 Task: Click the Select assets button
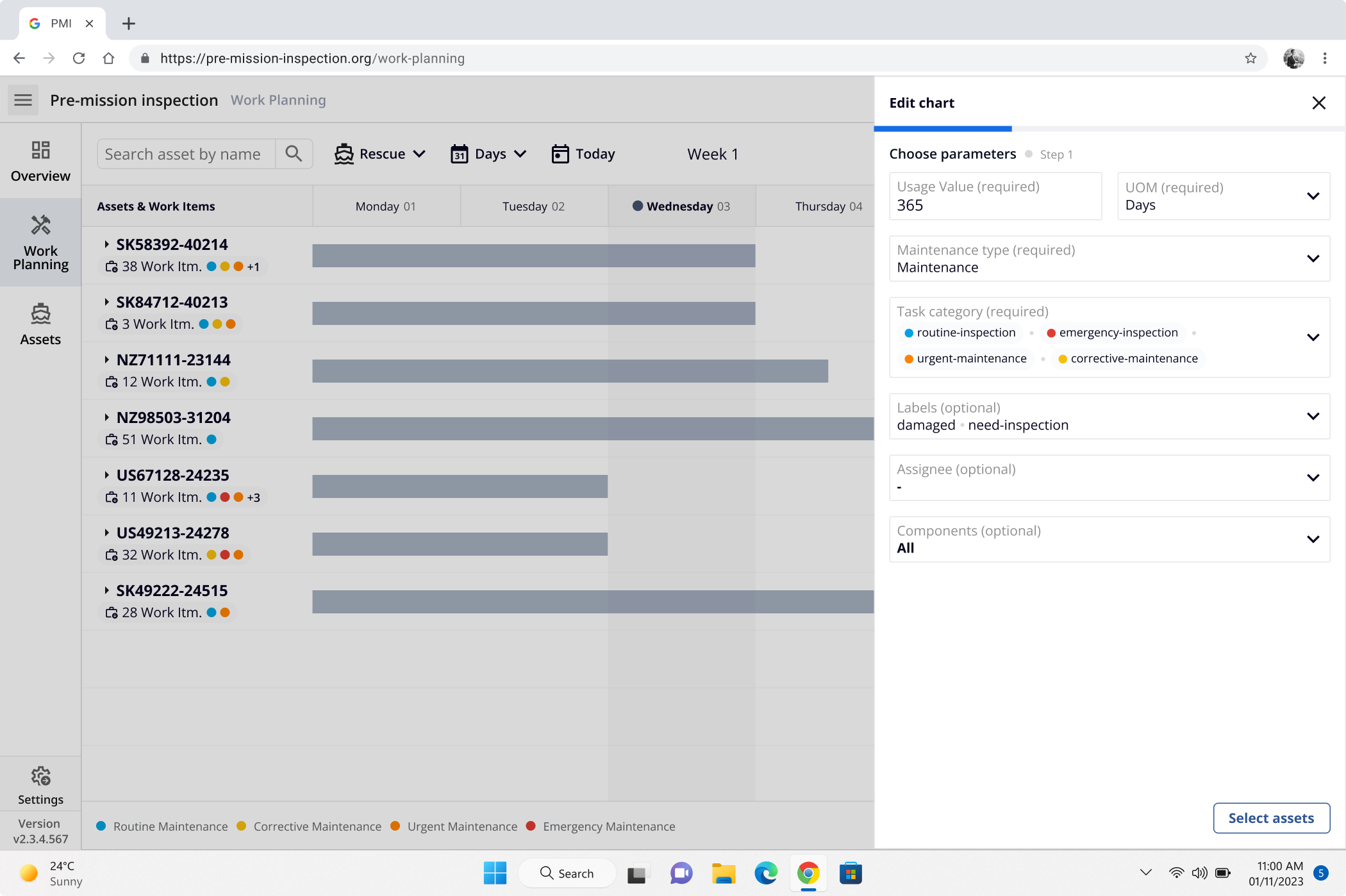(1270, 818)
